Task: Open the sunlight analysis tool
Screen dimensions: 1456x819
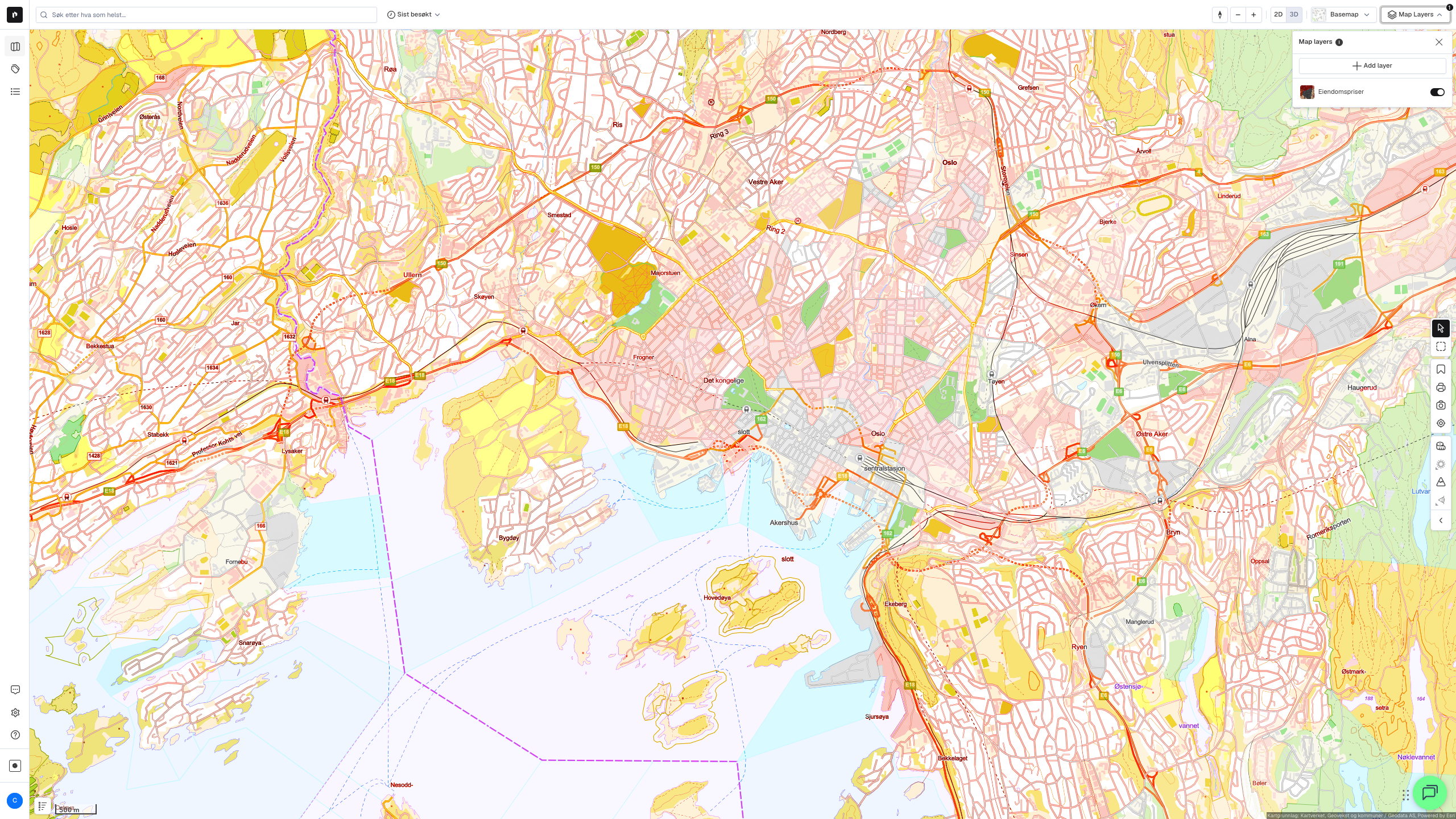Action: 1441,465
